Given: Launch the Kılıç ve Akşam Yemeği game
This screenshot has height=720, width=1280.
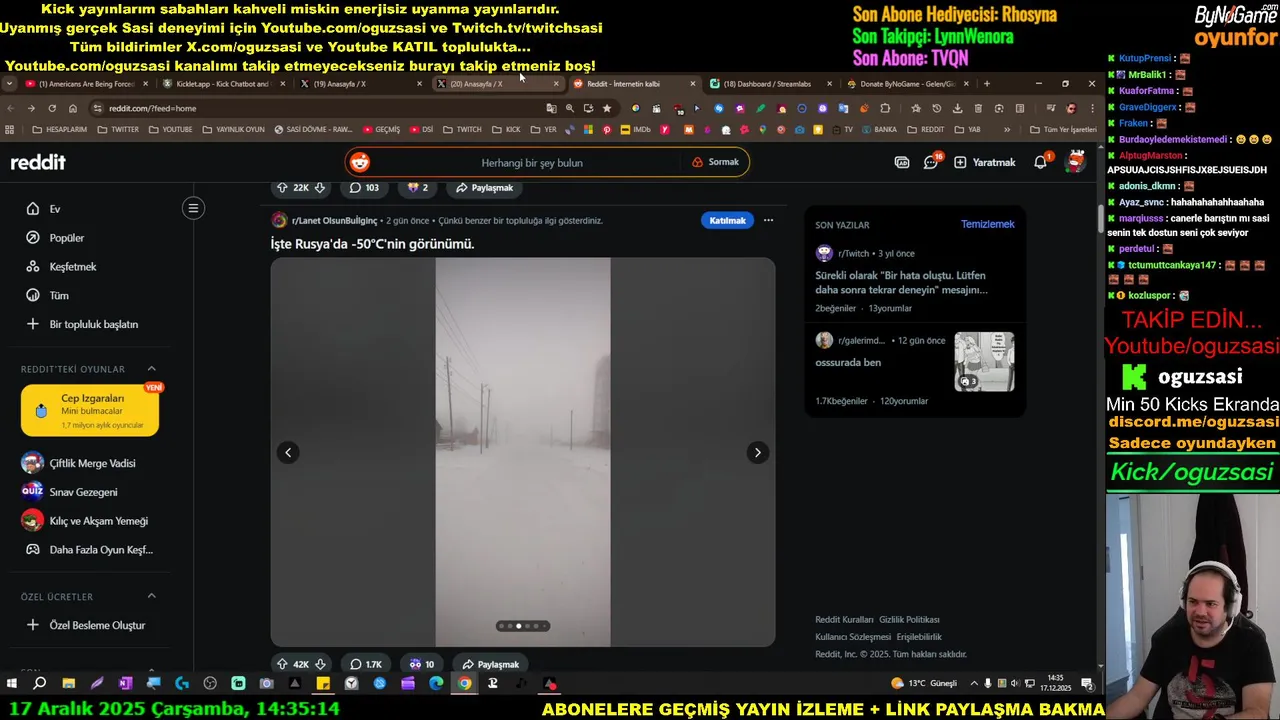Looking at the screenshot, I should coord(98,521).
